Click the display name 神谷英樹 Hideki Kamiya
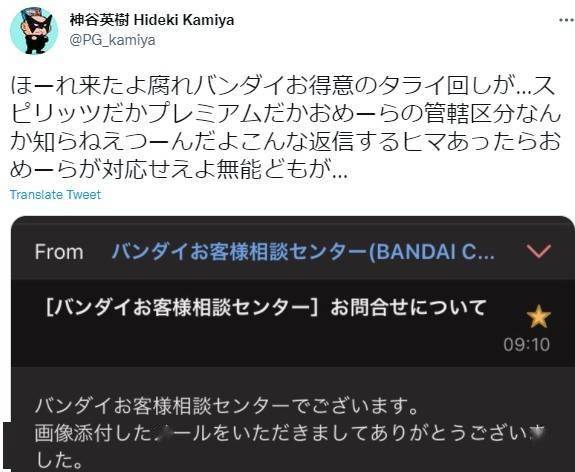 [x=152, y=20]
